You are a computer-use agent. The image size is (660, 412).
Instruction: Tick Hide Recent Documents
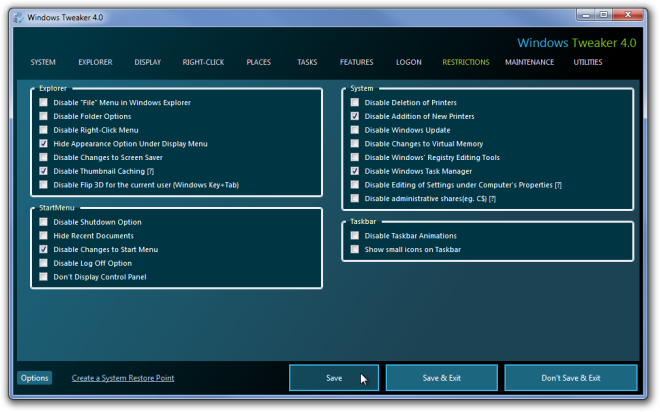43,236
